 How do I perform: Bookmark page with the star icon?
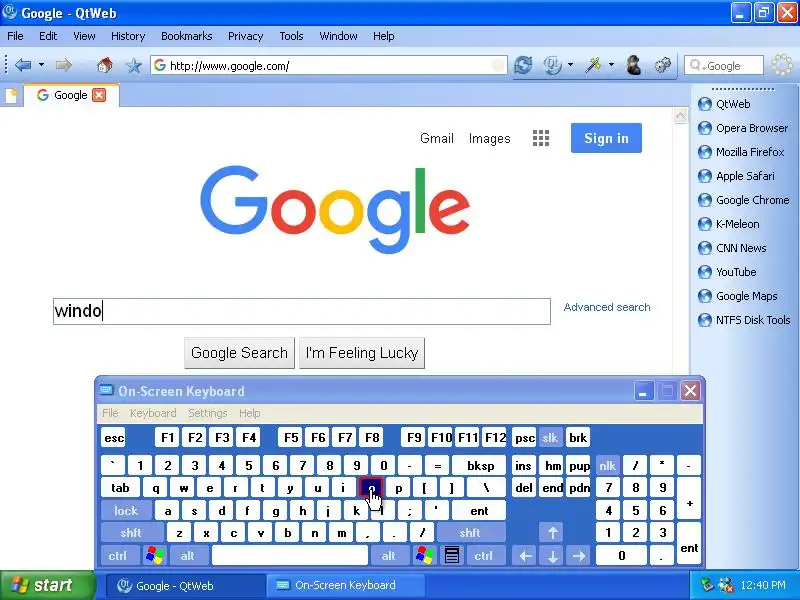click(x=134, y=65)
